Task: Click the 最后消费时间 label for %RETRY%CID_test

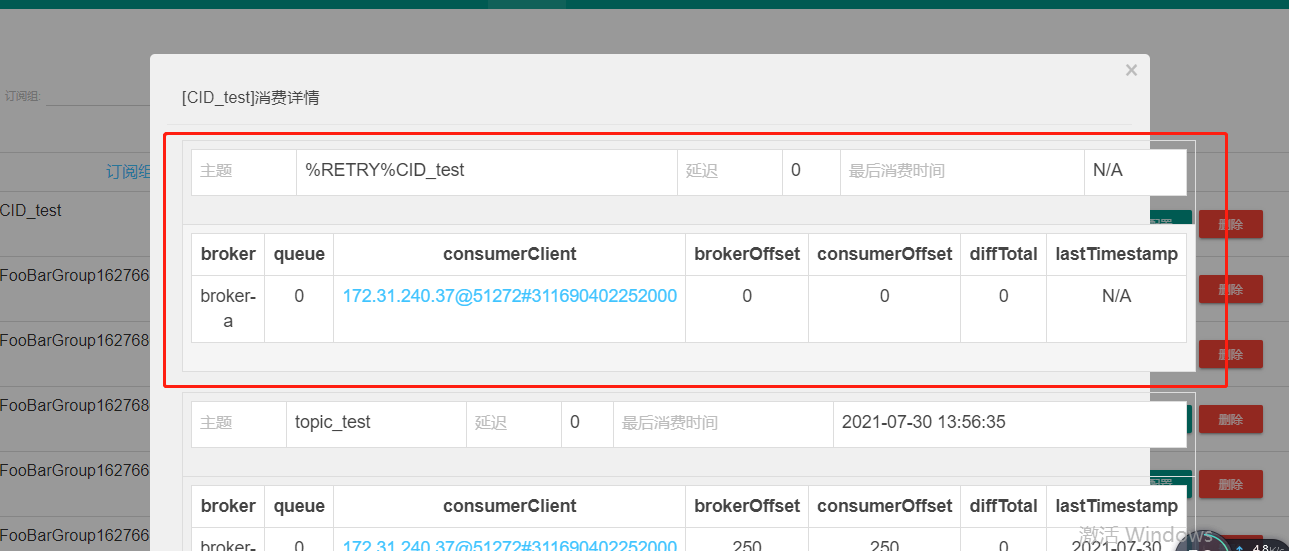Action: coord(897,171)
